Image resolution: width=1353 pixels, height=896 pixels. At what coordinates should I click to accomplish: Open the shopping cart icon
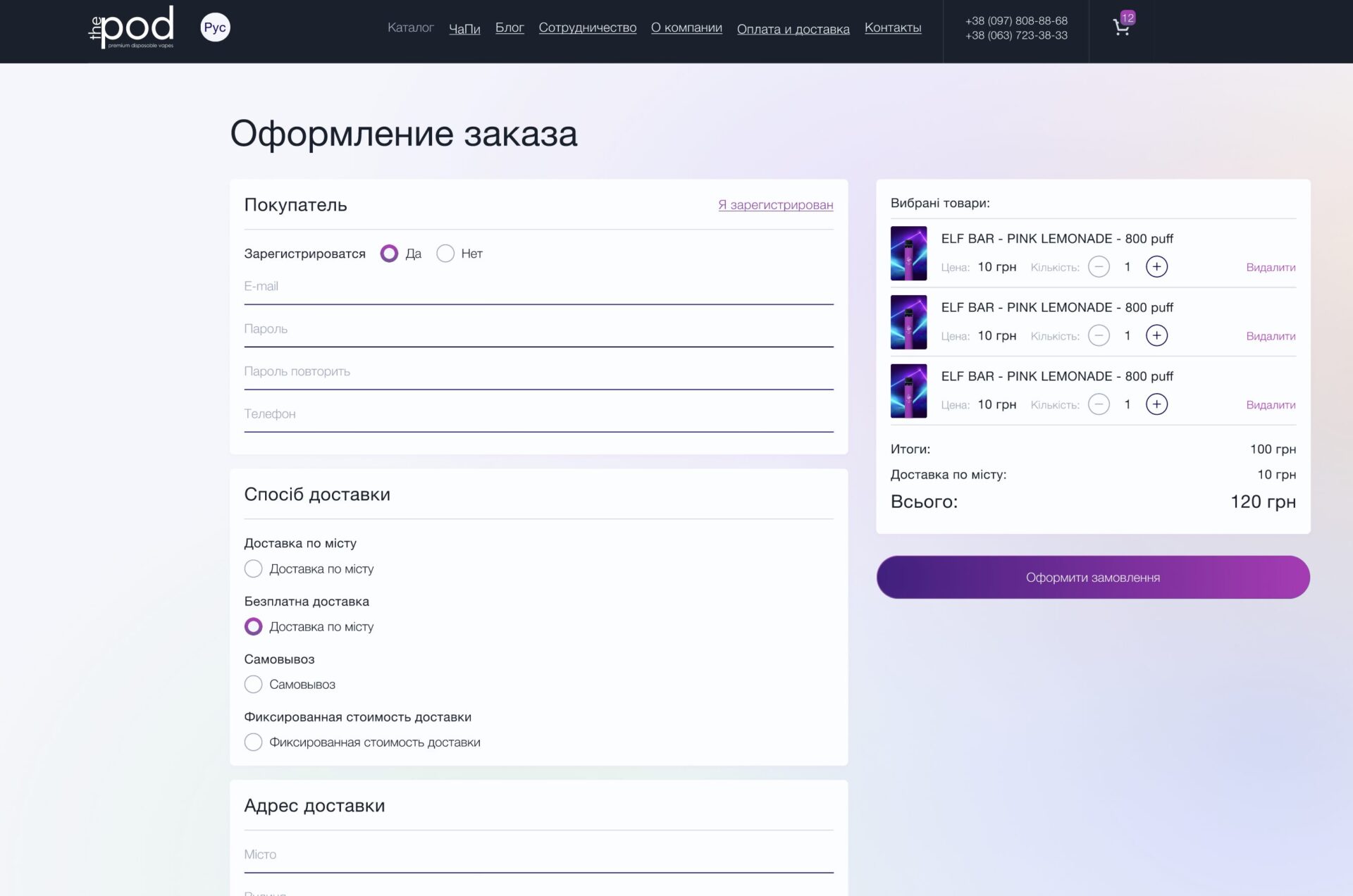[x=1122, y=26]
